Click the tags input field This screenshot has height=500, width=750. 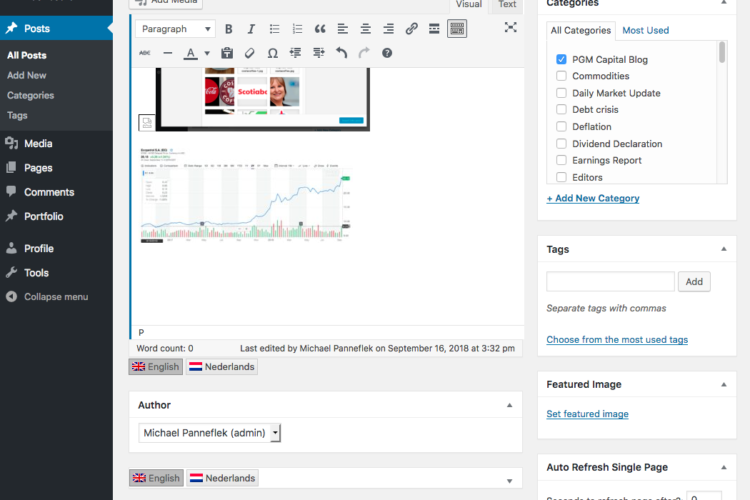tap(610, 282)
